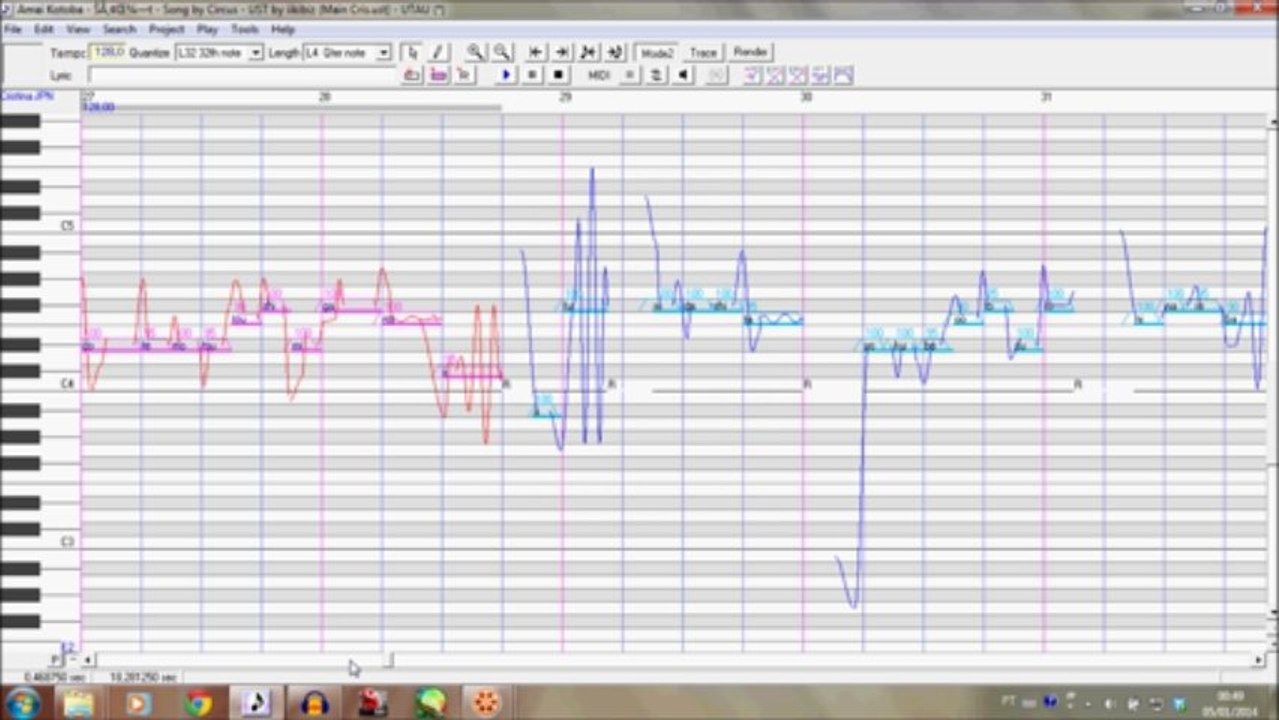The width and height of the screenshot is (1279, 720).
Task: Open the Edit menu
Action: click(x=44, y=30)
